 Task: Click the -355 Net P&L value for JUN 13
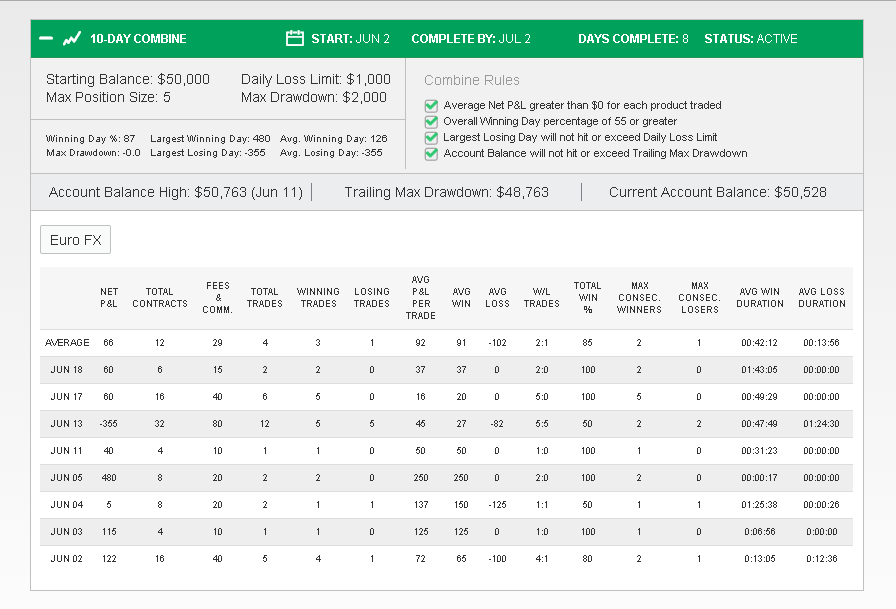tap(109, 424)
